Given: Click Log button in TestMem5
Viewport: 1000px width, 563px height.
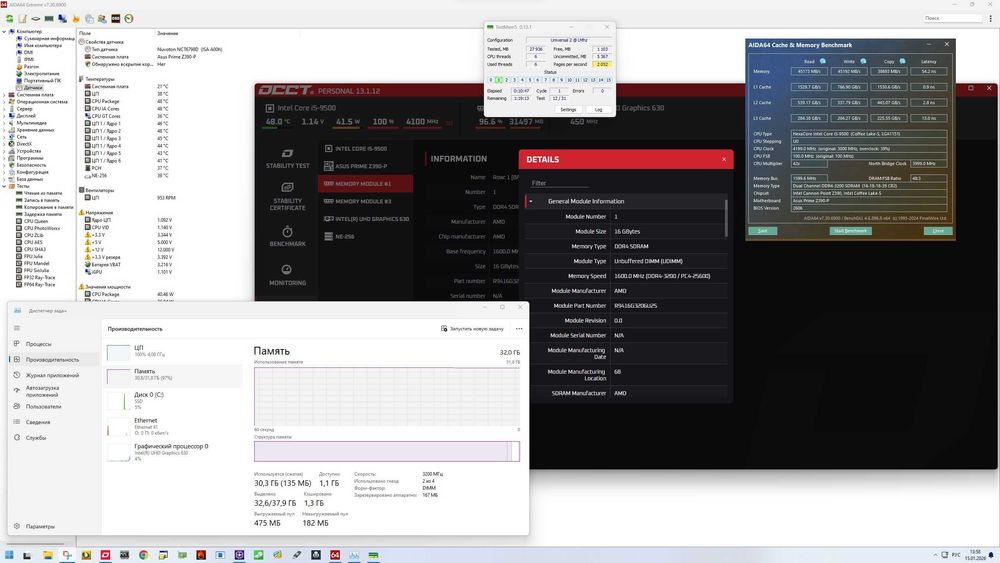Looking at the screenshot, I should [x=598, y=110].
